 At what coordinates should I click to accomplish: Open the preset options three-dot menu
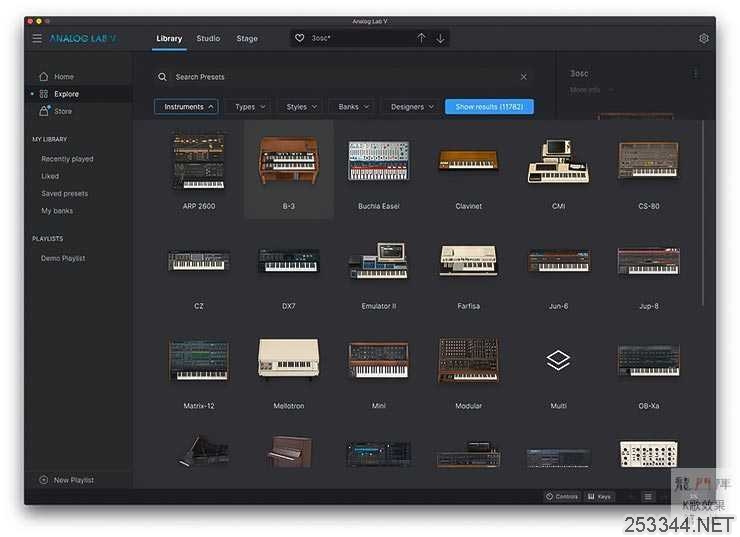click(694, 73)
